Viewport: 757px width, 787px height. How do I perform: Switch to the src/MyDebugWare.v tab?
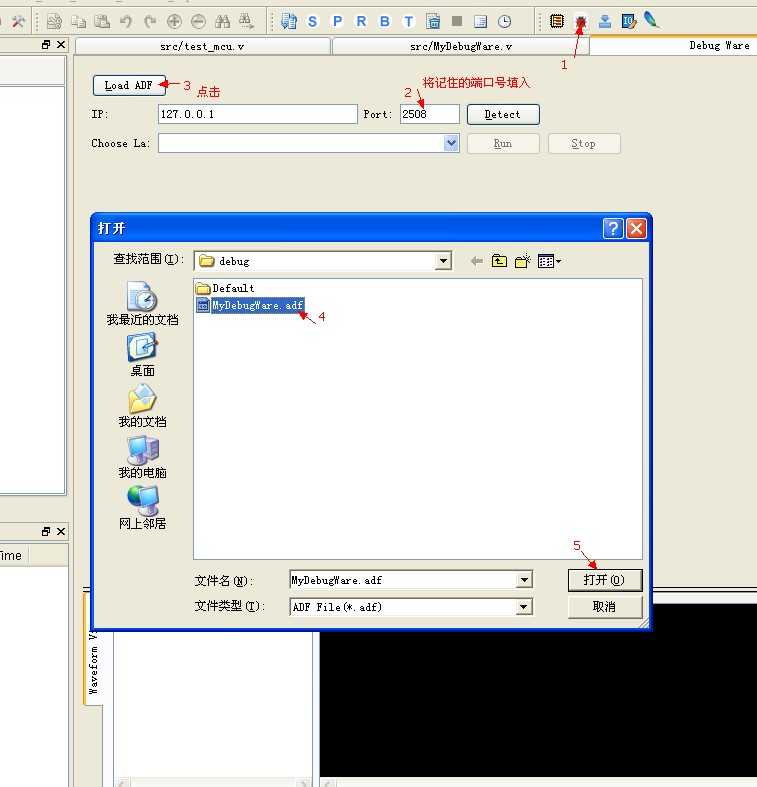(461, 47)
